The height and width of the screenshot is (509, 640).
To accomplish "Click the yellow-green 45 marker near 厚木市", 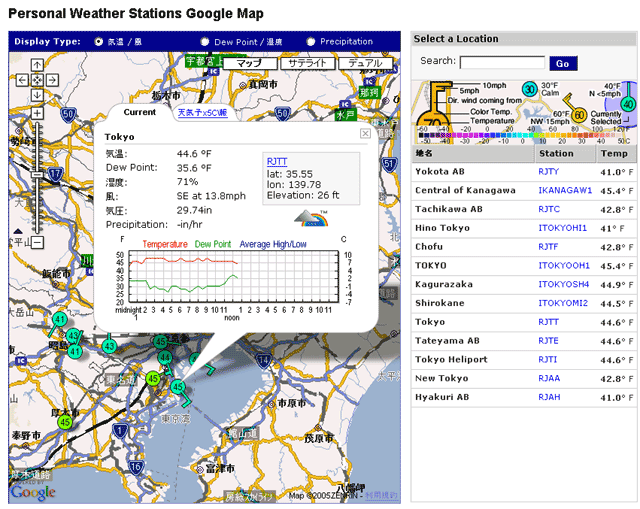I will tap(64, 422).
